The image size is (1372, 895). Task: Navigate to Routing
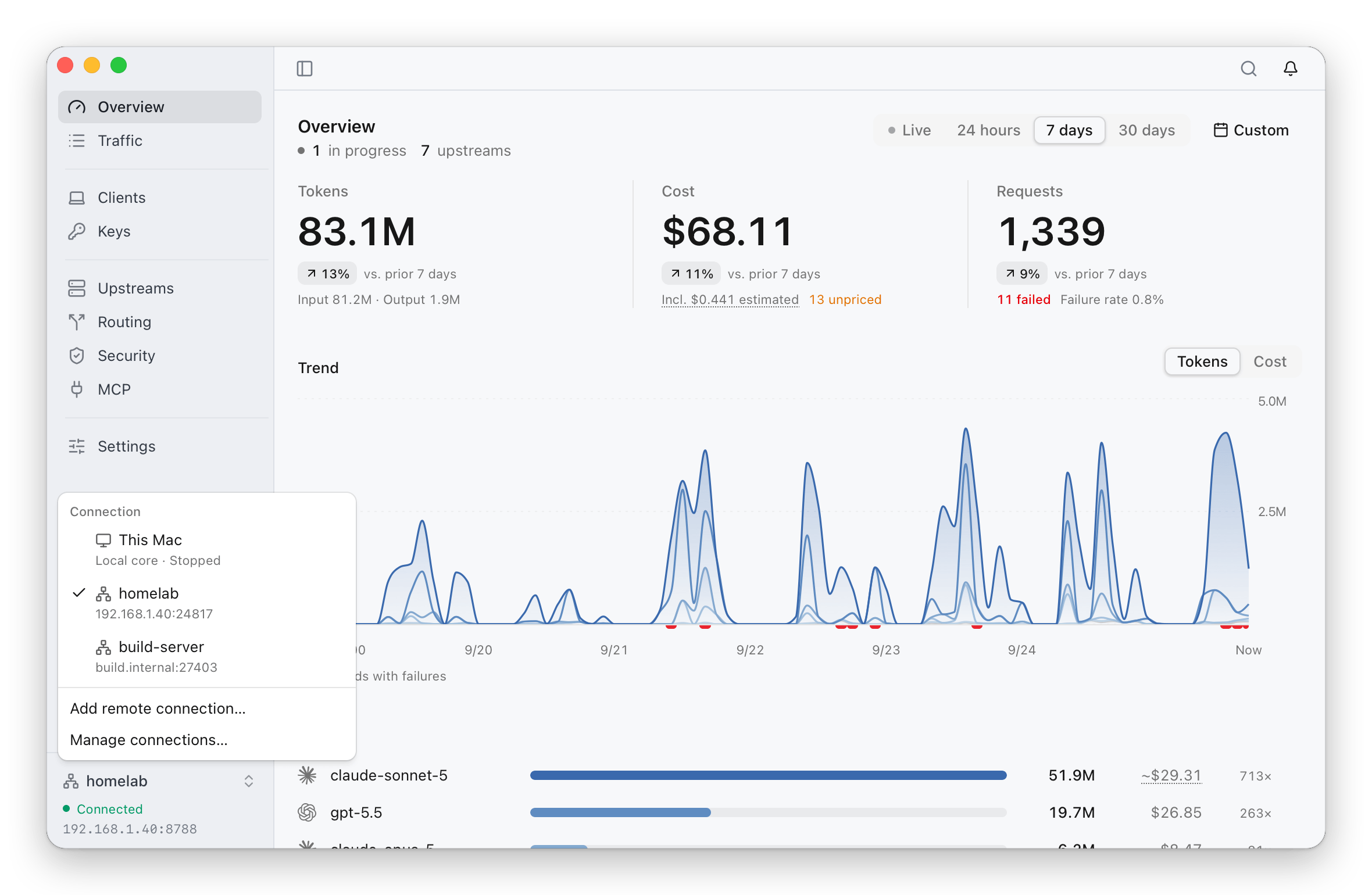point(160,322)
